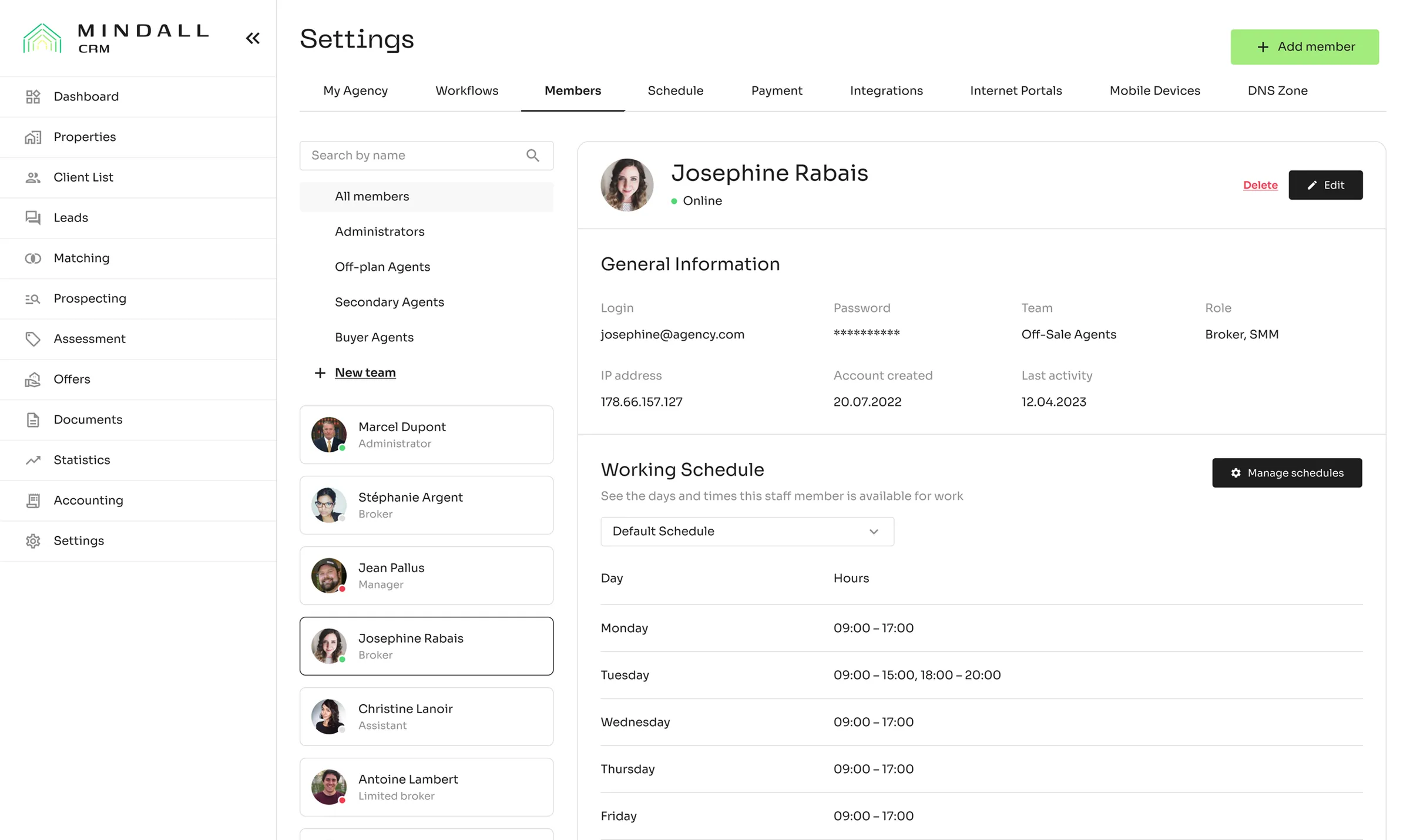Select the Jean Pallus member card

coord(426,576)
